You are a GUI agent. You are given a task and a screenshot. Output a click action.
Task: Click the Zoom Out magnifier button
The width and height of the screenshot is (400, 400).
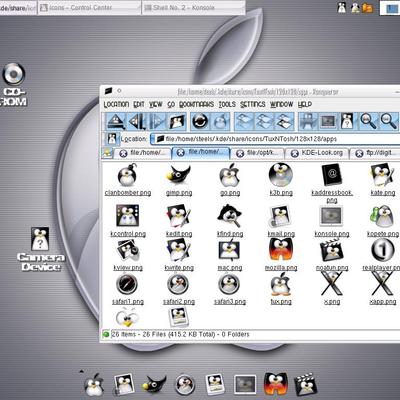pyautogui.click(x=389, y=121)
